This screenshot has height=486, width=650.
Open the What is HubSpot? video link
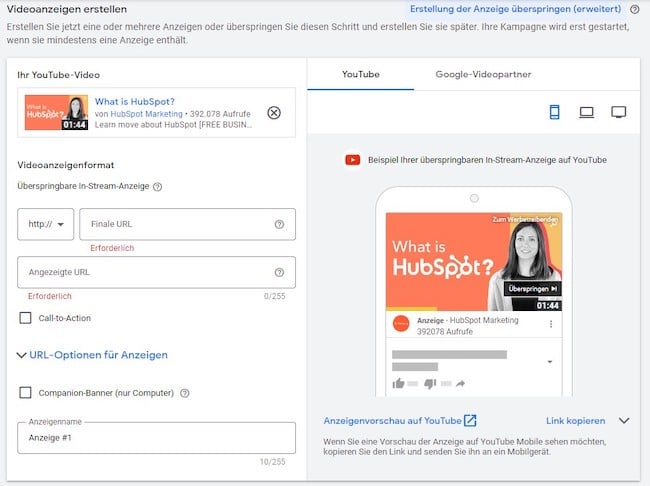click(135, 102)
